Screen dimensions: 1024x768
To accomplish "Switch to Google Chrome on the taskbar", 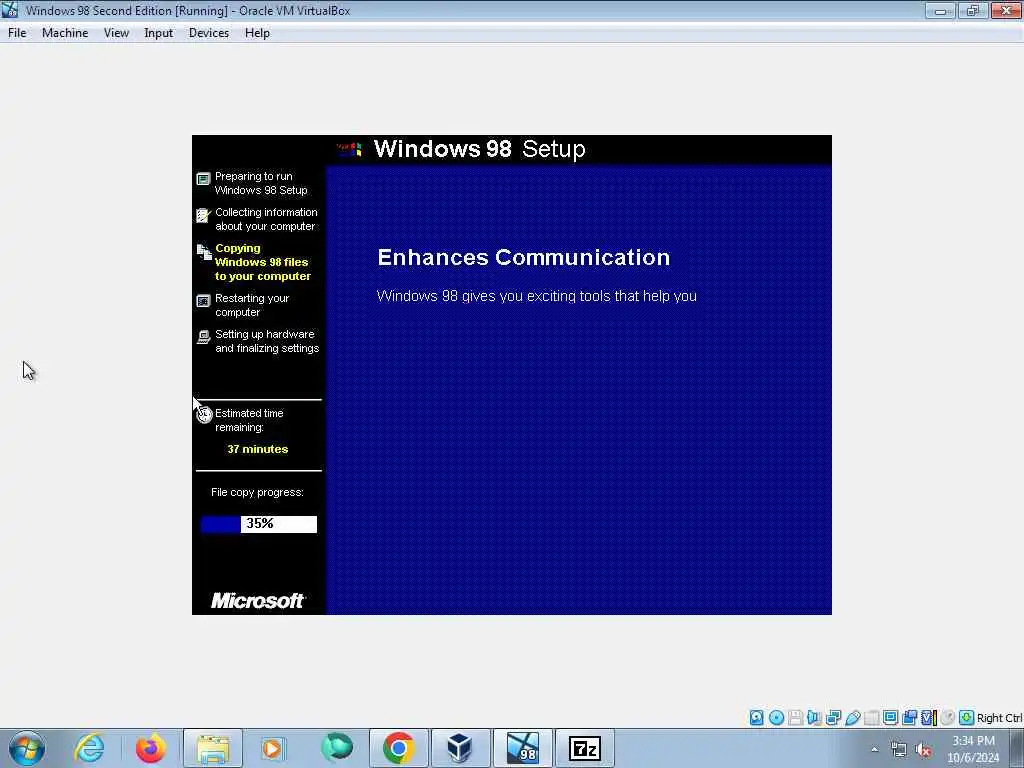I will coord(398,748).
